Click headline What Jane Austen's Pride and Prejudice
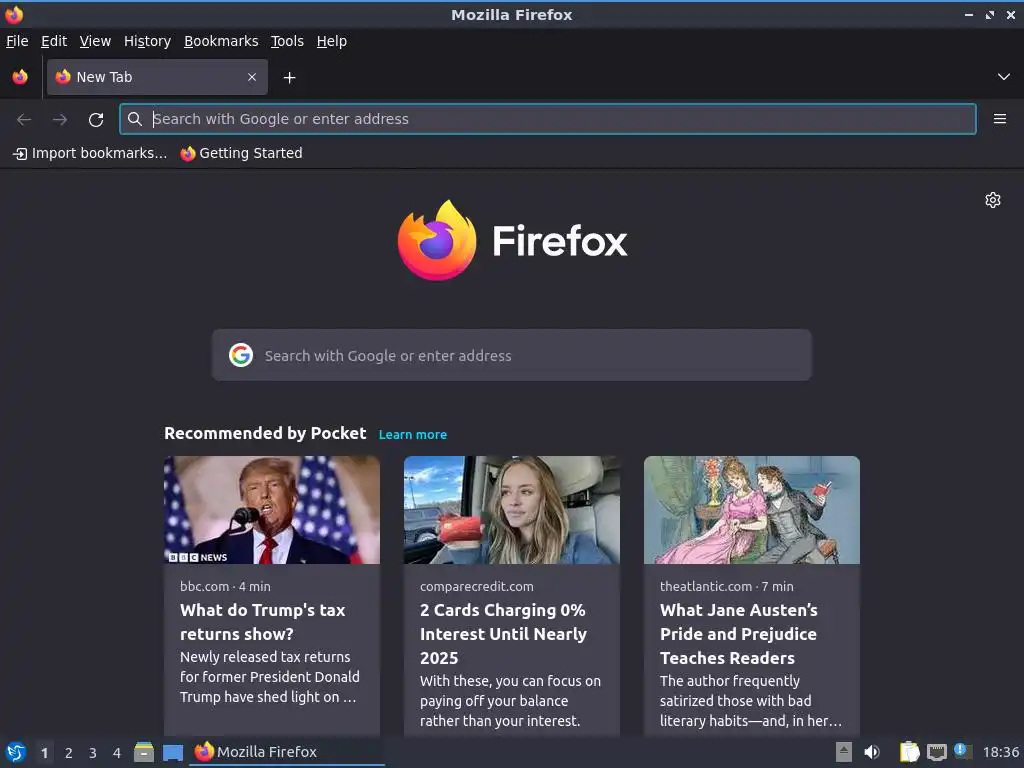The width and height of the screenshot is (1024, 768). point(739,634)
